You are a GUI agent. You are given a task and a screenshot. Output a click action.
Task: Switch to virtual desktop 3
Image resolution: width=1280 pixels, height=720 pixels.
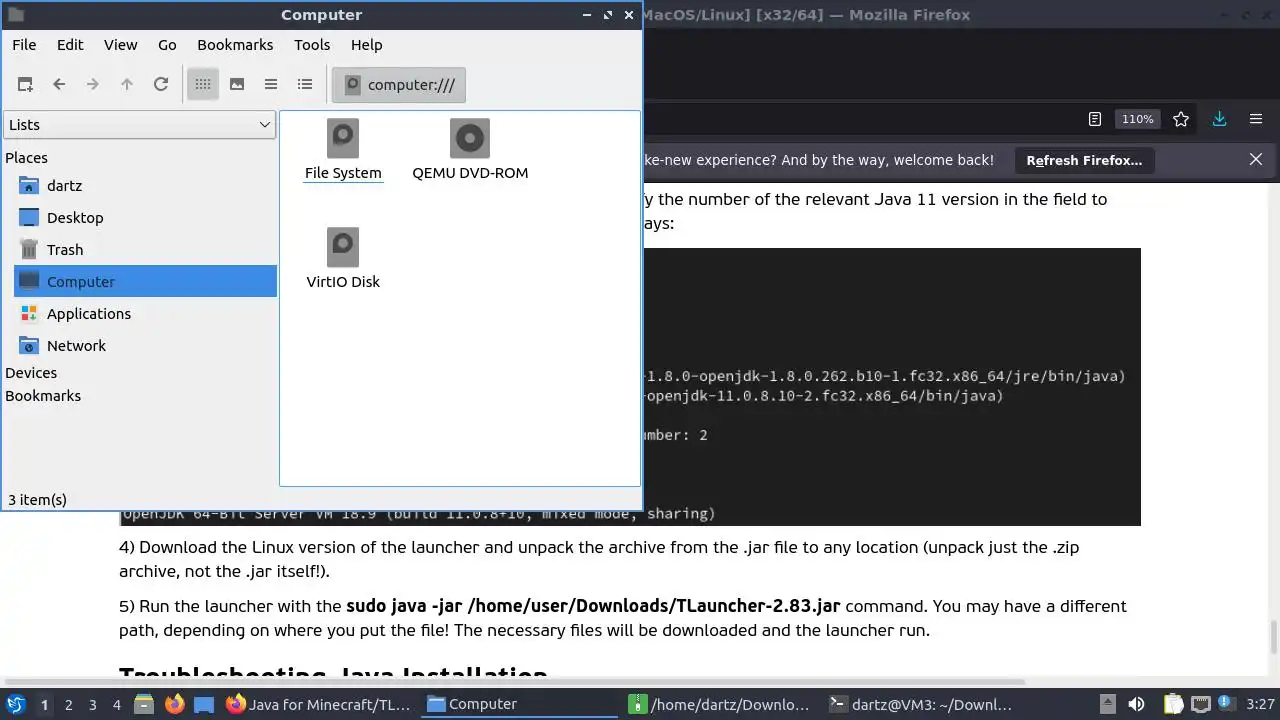tap(92, 704)
